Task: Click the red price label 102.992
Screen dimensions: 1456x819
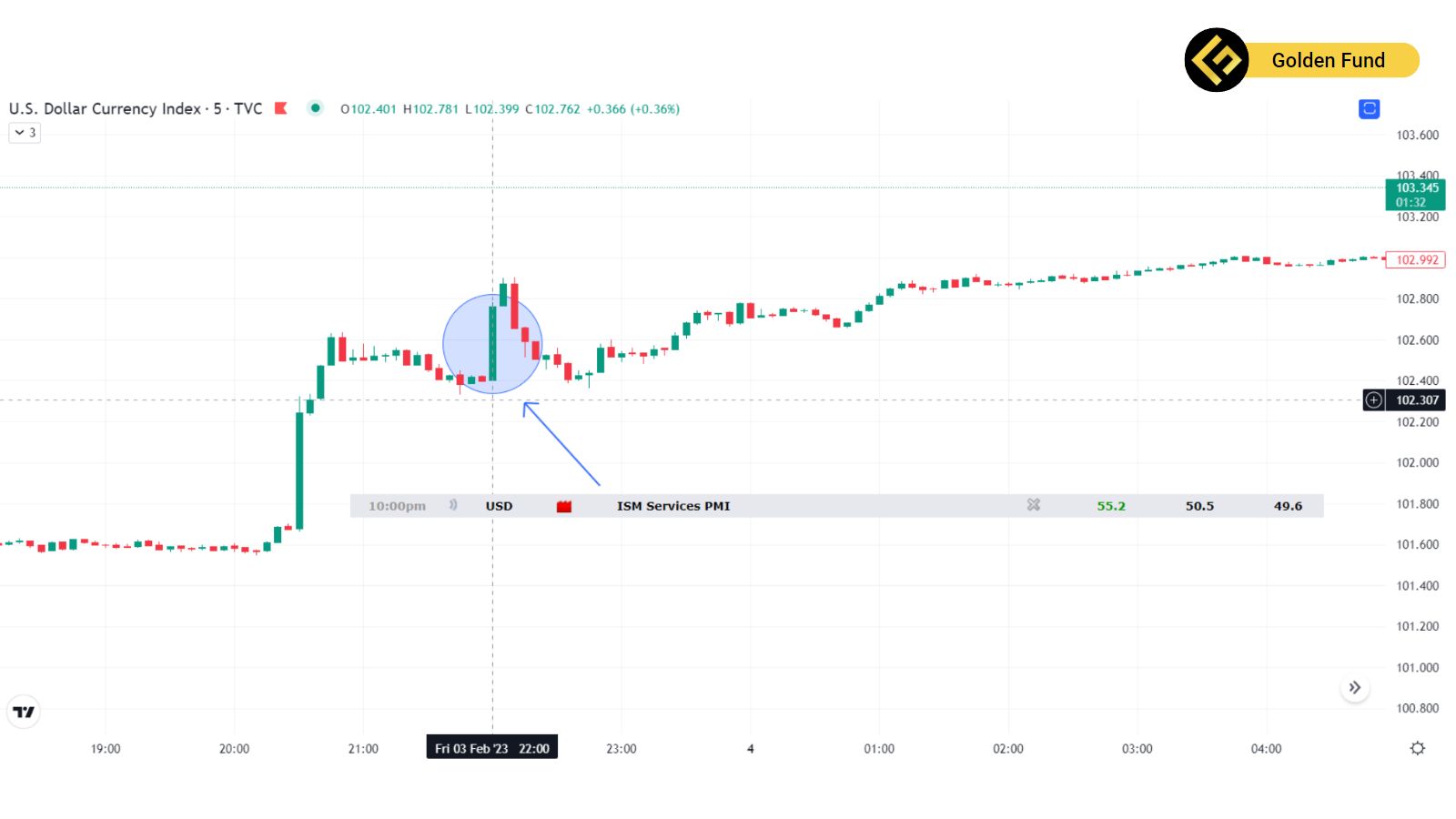Action: [1415, 259]
